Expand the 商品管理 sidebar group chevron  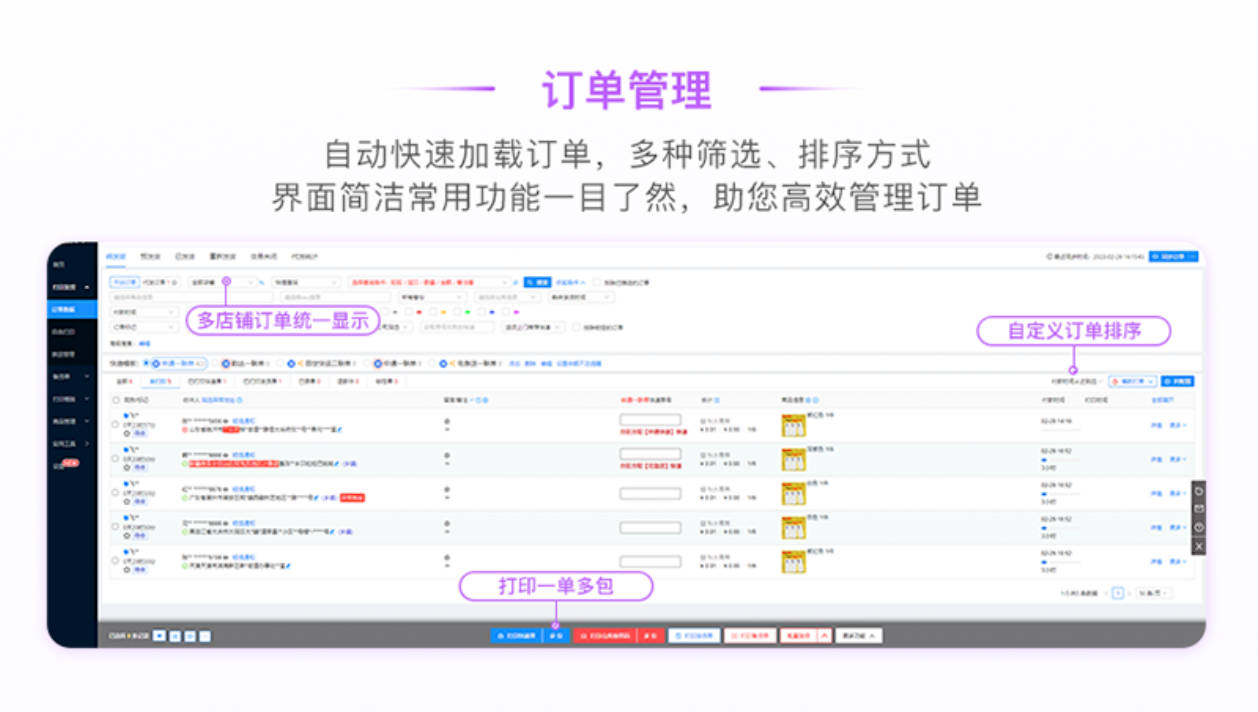click(x=87, y=422)
